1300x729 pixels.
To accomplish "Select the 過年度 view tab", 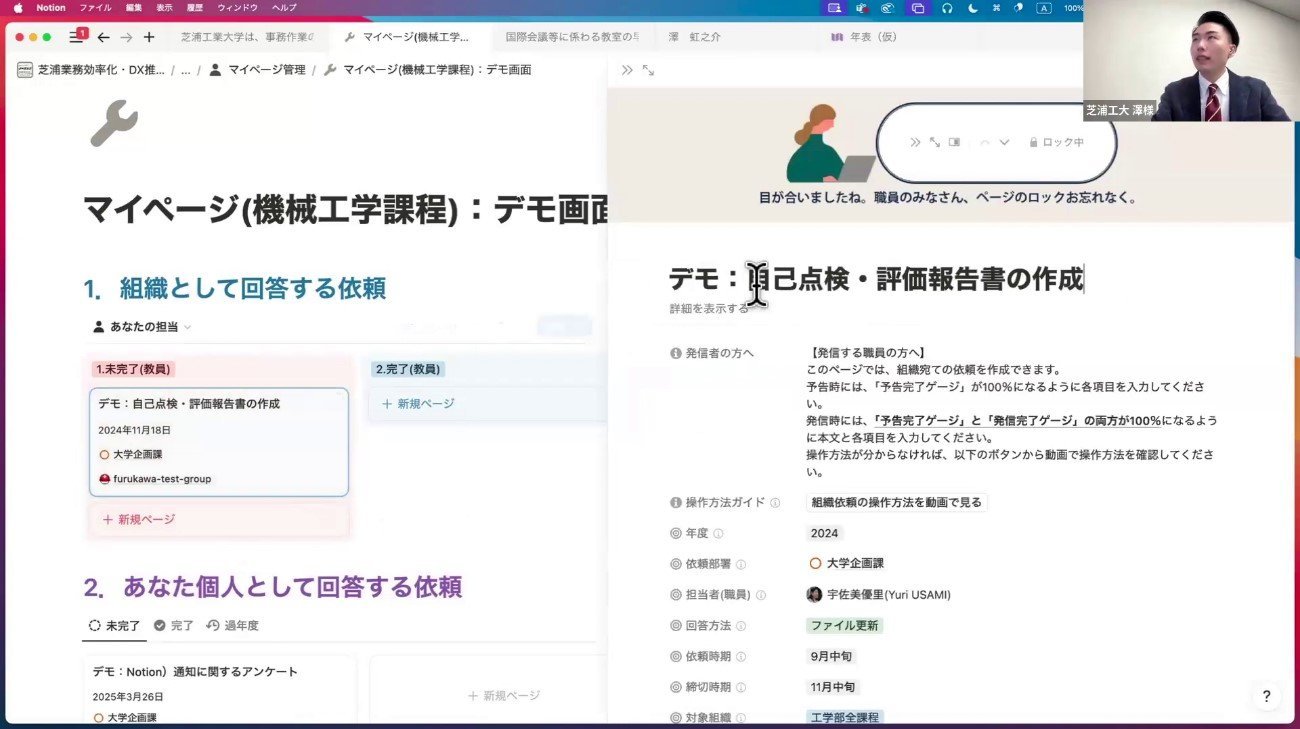I will [232, 626].
